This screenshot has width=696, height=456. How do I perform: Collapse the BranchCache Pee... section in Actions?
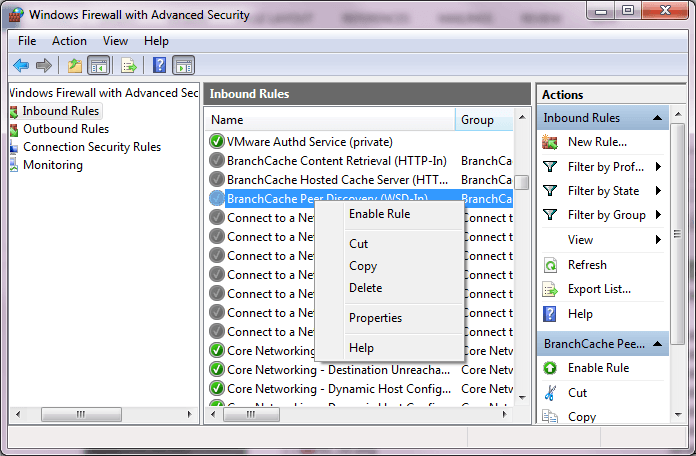(657, 344)
